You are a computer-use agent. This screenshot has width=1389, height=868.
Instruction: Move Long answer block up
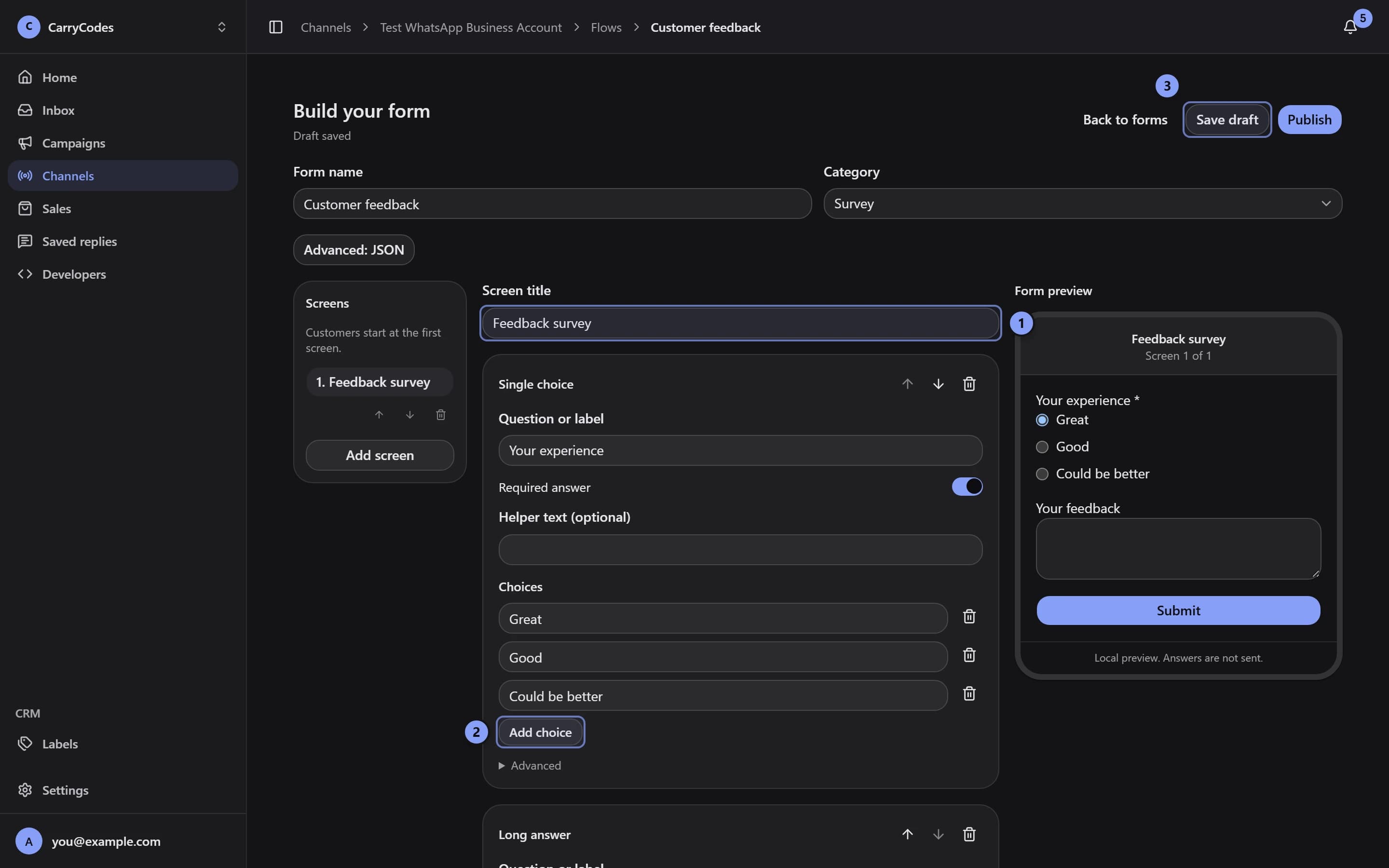tap(907, 834)
